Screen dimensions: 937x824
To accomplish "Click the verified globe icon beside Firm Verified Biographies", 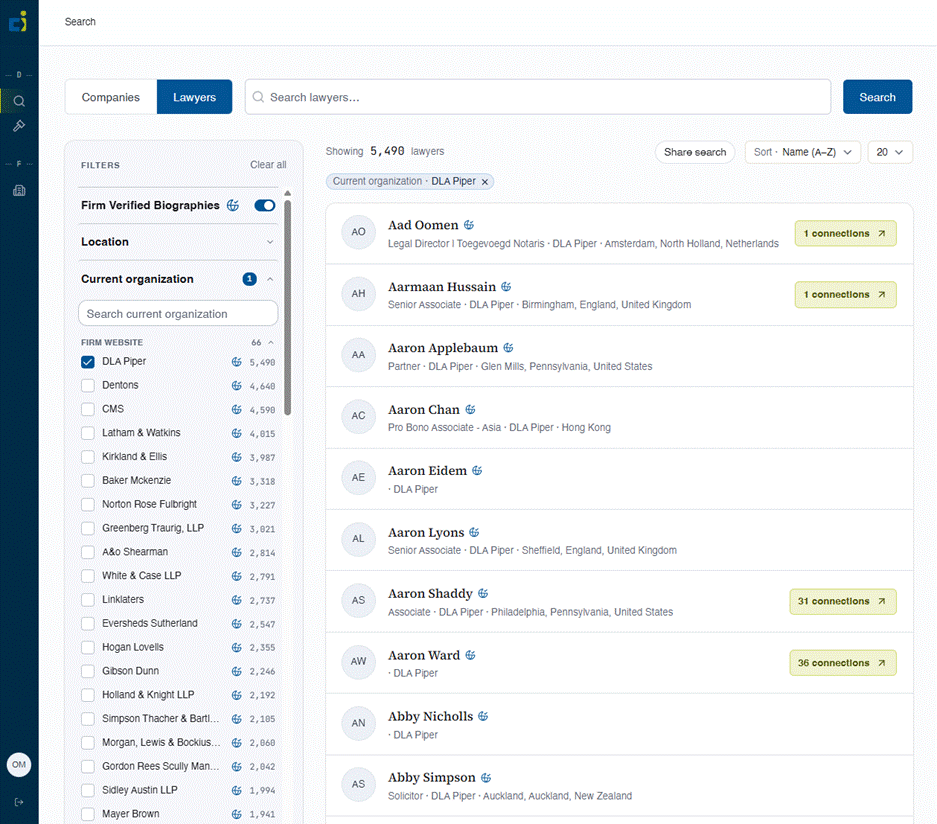I will click(233, 206).
